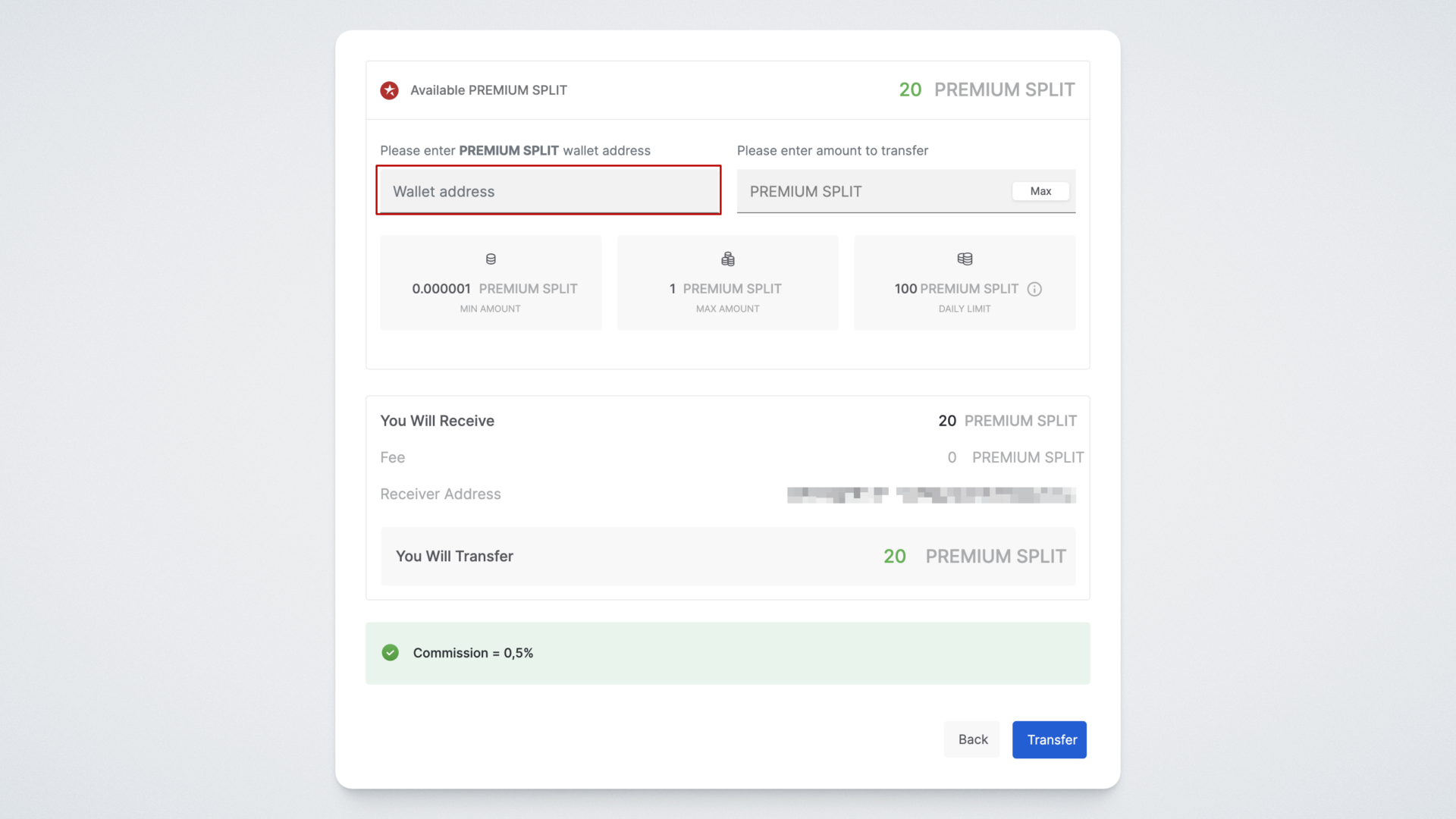This screenshot has width=1456, height=819.
Task: Click the coin stack max amount icon
Action: 728,259
